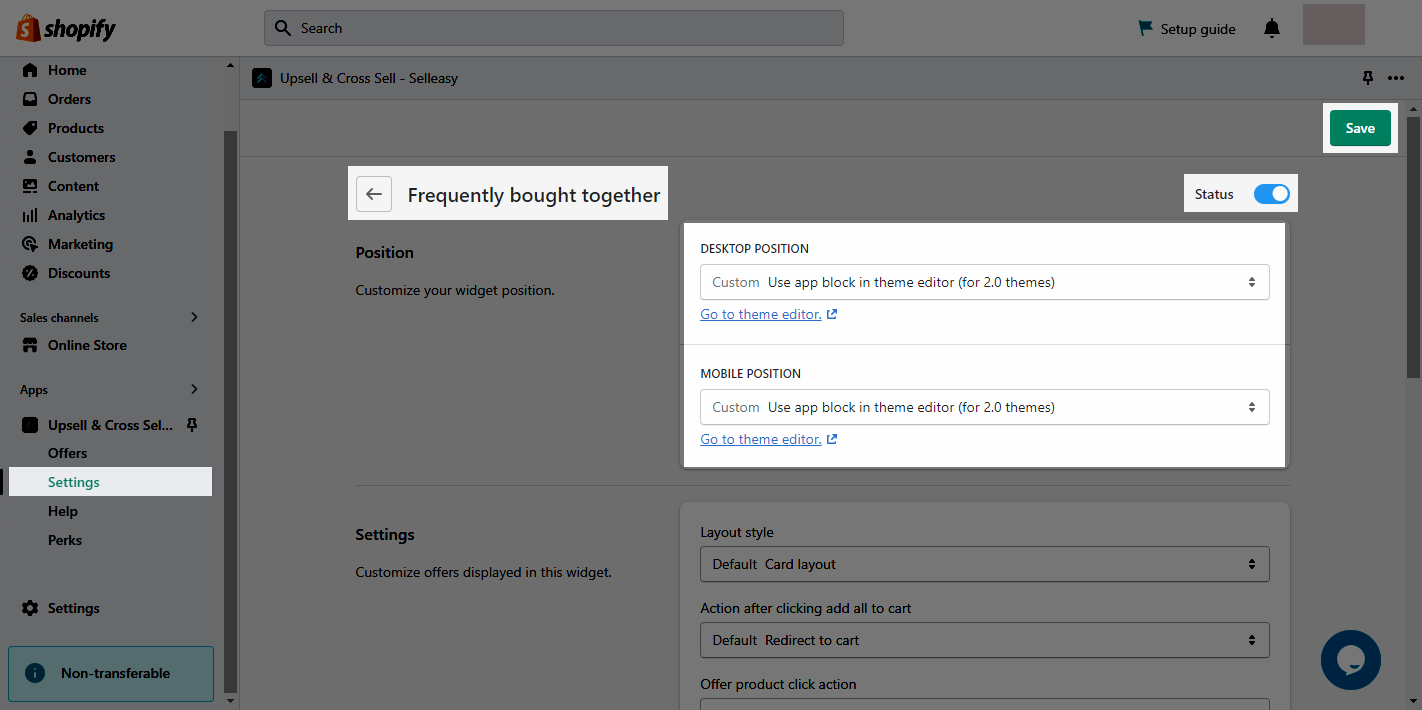Open the chat support bubble
The height and width of the screenshot is (710, 1422).
click(1351, 660)
